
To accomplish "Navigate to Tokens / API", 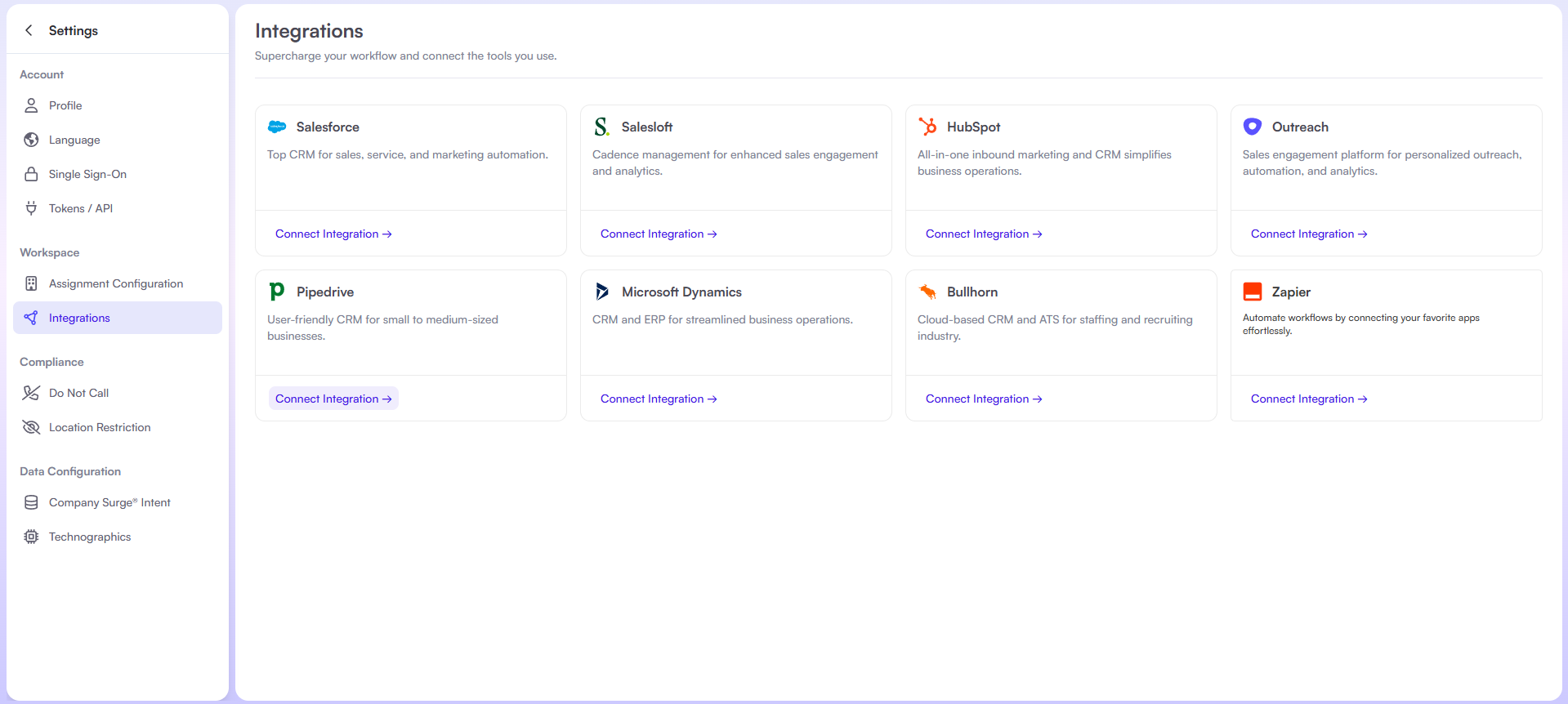I will click(x=81, y=208).
